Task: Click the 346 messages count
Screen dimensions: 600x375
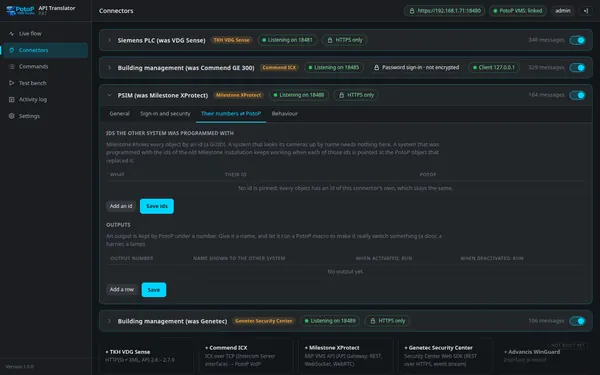Action: pos(546,40)
